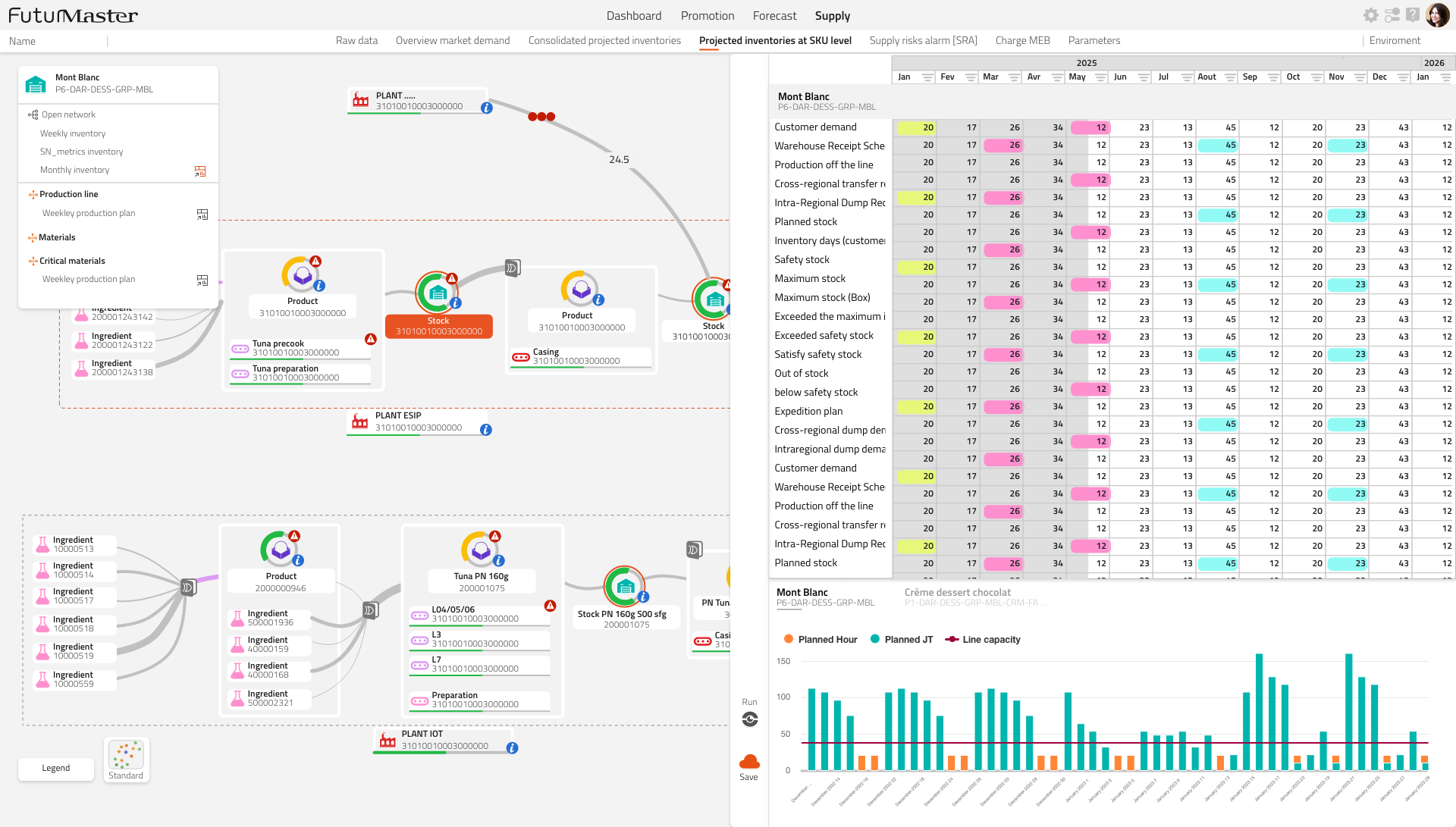1456x827 pixels.
Task: Click Monthly inventory chart icon
Action: click(x=200, y=171)
